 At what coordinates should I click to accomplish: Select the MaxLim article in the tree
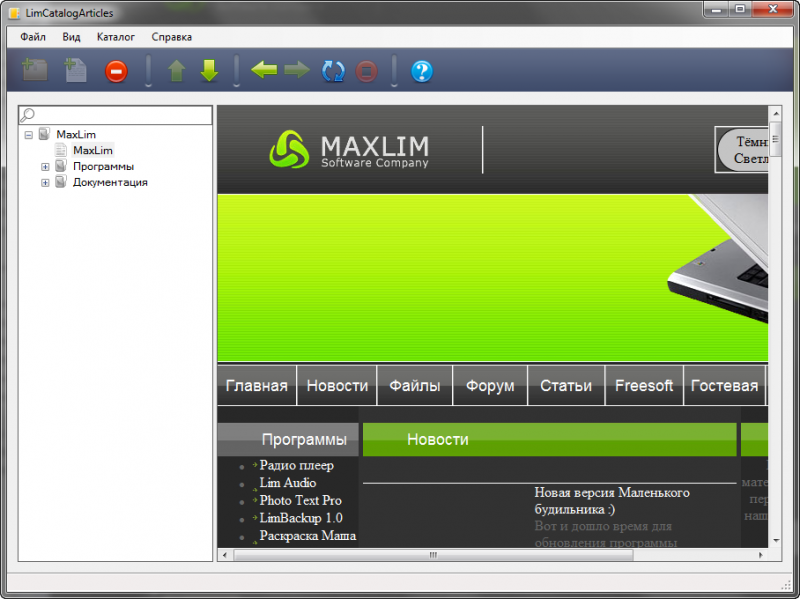(93, 150)
